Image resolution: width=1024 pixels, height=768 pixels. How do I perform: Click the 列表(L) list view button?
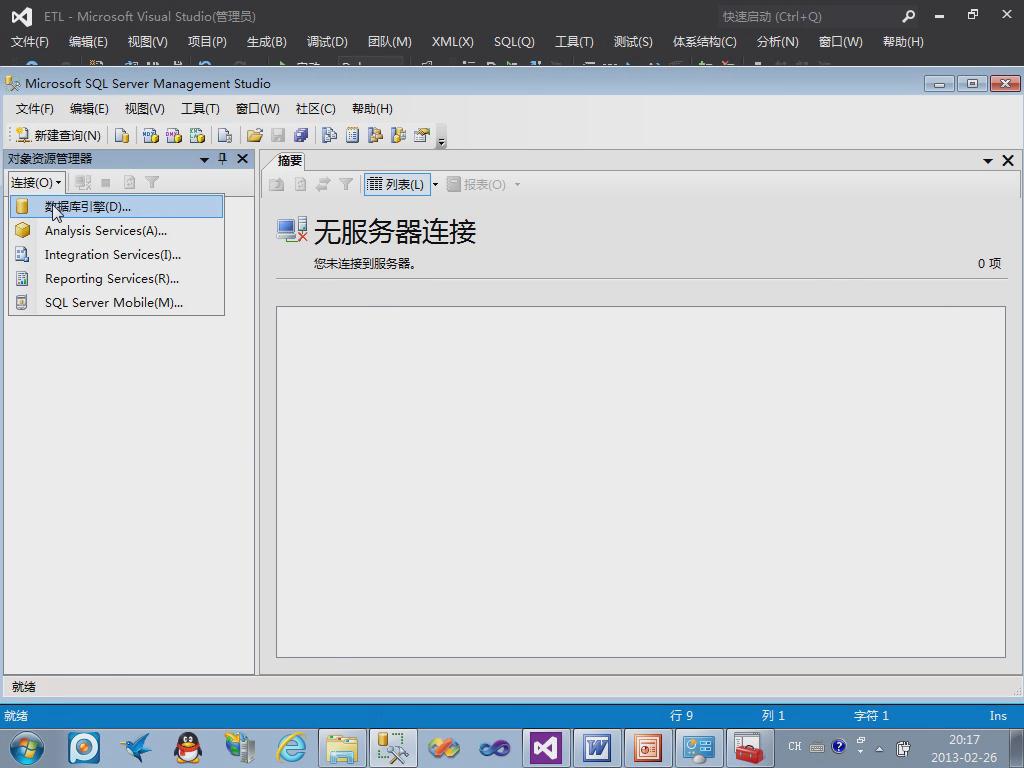[x=396, y=185]
